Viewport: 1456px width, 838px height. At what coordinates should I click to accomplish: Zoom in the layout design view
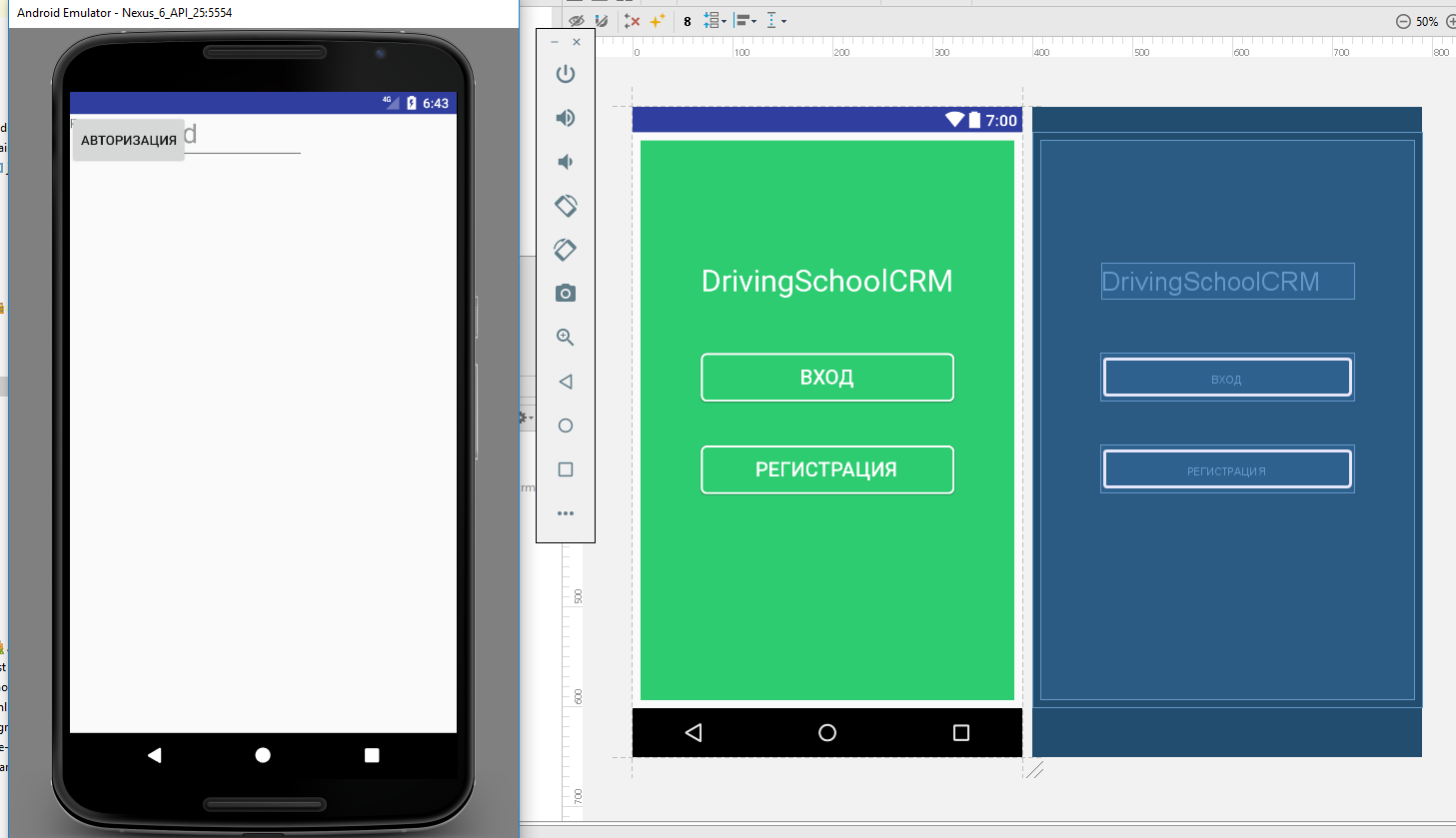click(1451, 21)
